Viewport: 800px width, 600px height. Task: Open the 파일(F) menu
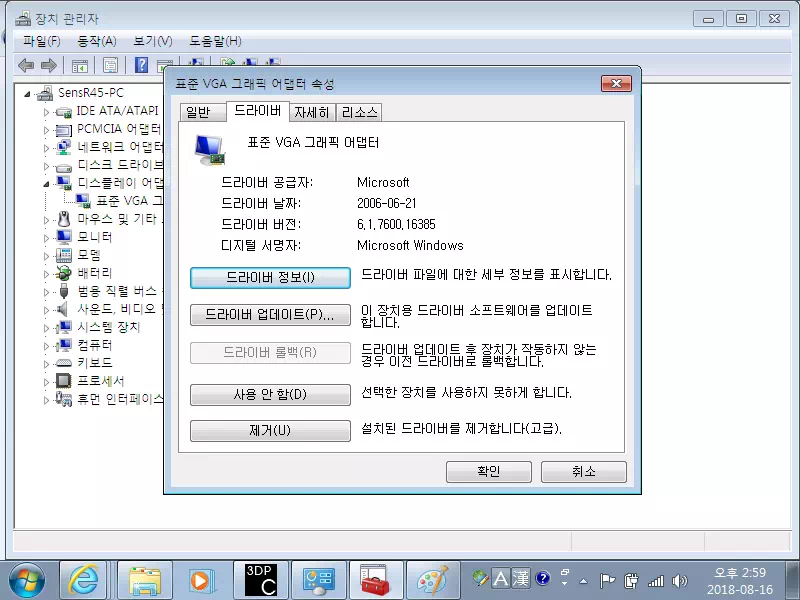[x=41, y=41]
